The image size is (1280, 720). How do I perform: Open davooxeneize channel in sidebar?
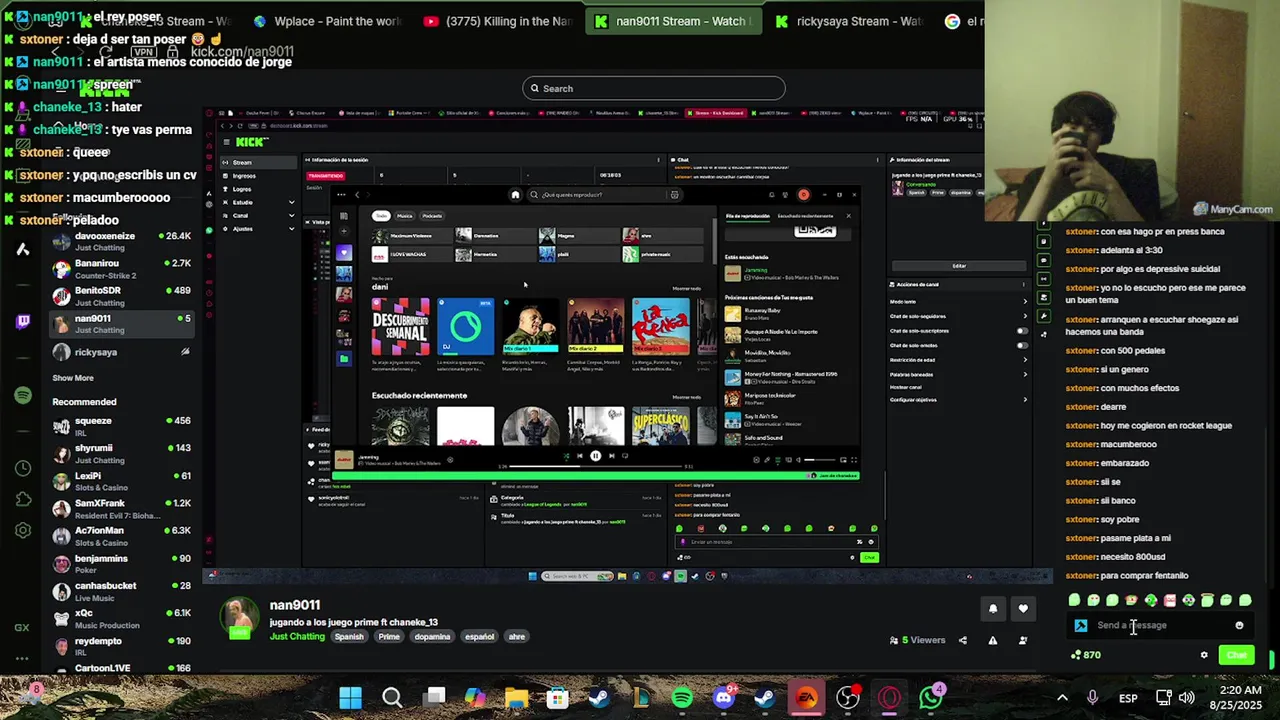click(121, 241)
